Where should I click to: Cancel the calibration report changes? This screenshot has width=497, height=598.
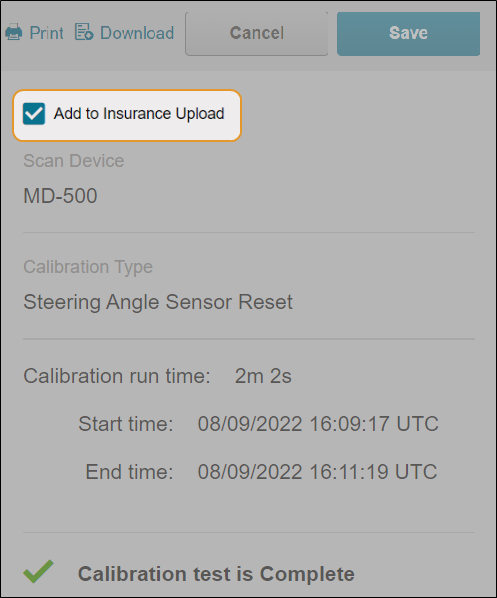click(257, 34)
